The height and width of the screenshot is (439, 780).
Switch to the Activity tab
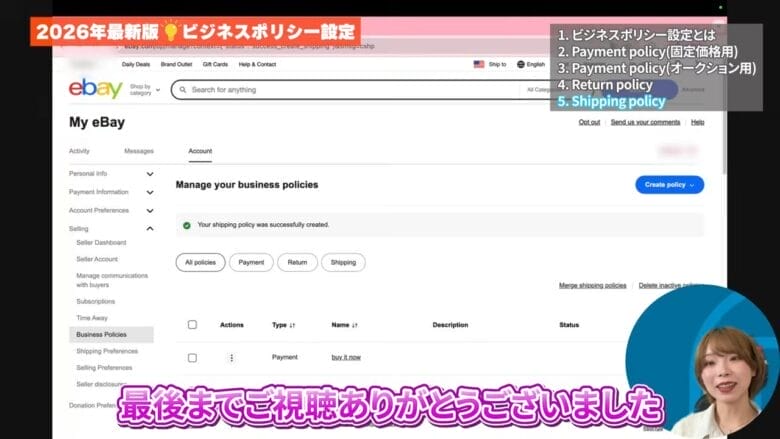pyautogui.click(x=79, y=151)
